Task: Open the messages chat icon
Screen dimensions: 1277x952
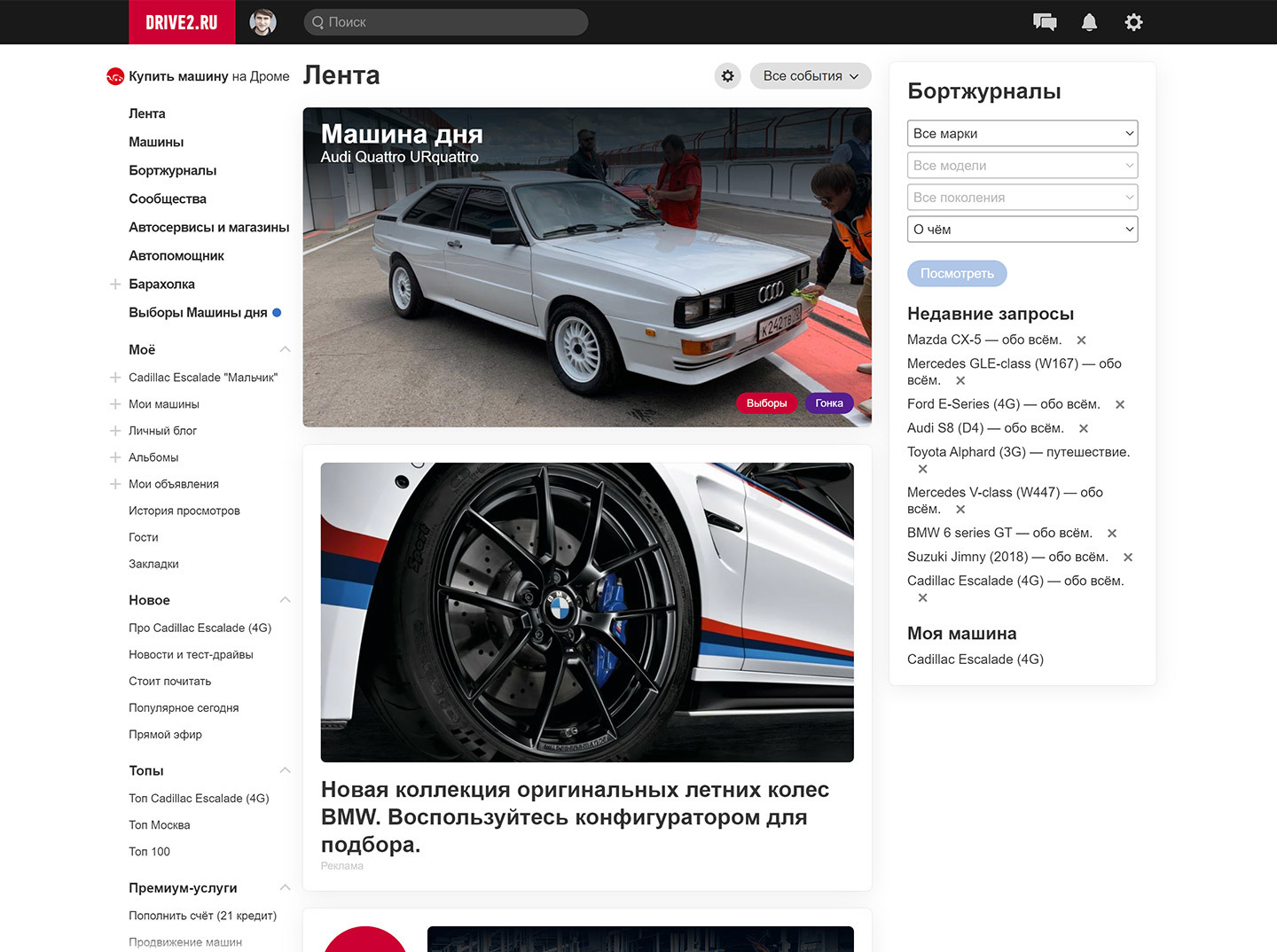Action: [1045, 22]
